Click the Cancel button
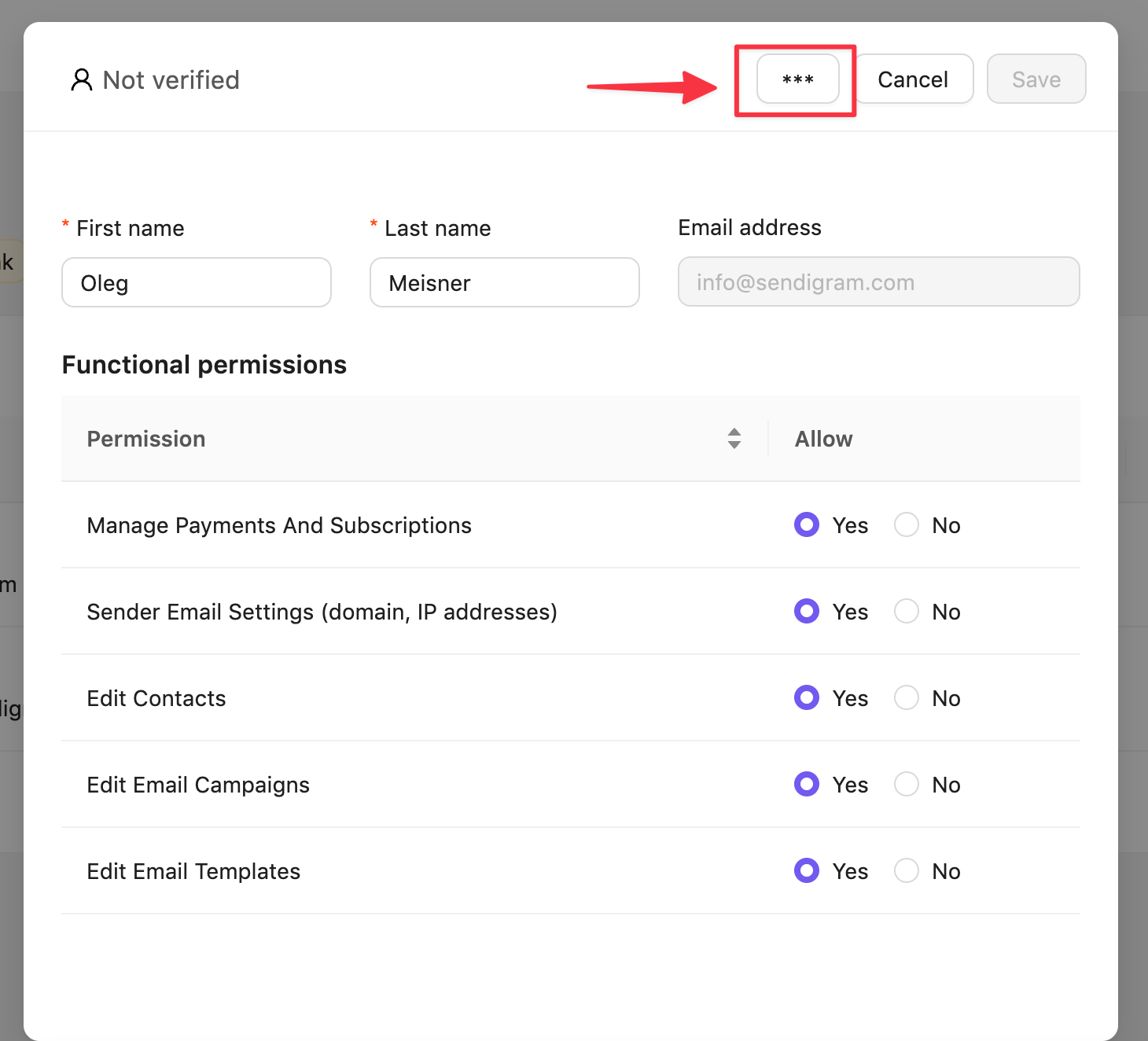Image resolution: width=1148 pixels, height=1041 pixels. [913, 79]
